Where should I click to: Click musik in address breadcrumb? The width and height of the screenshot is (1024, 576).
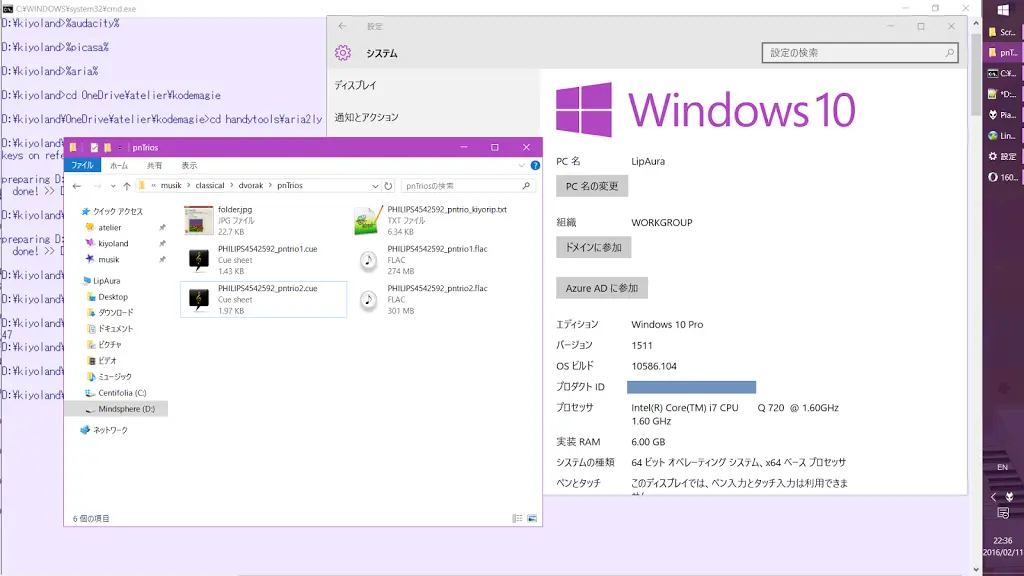pyautogui.click(x=171, y=185)
